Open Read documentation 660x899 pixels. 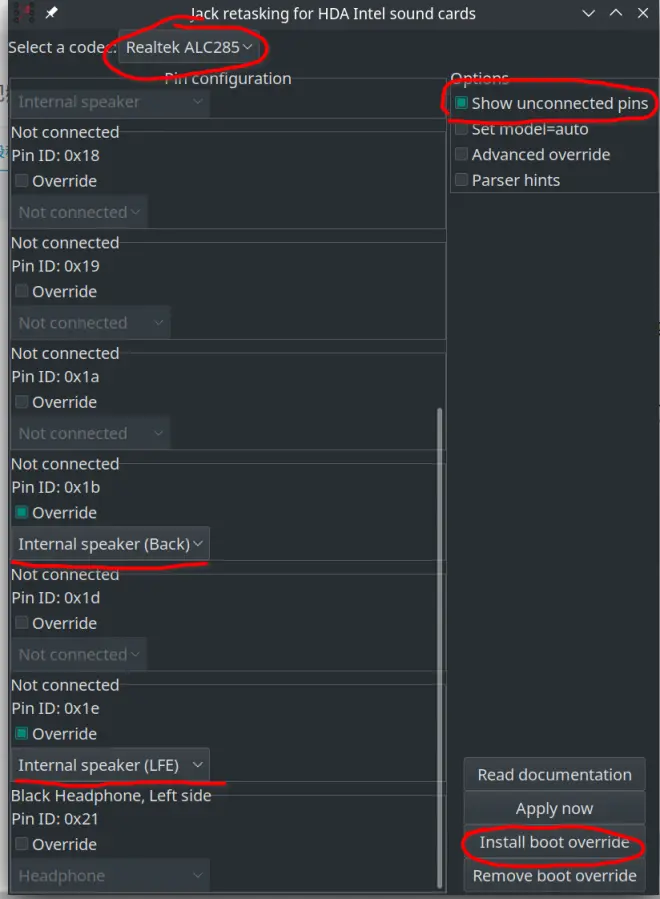[554, 775]
